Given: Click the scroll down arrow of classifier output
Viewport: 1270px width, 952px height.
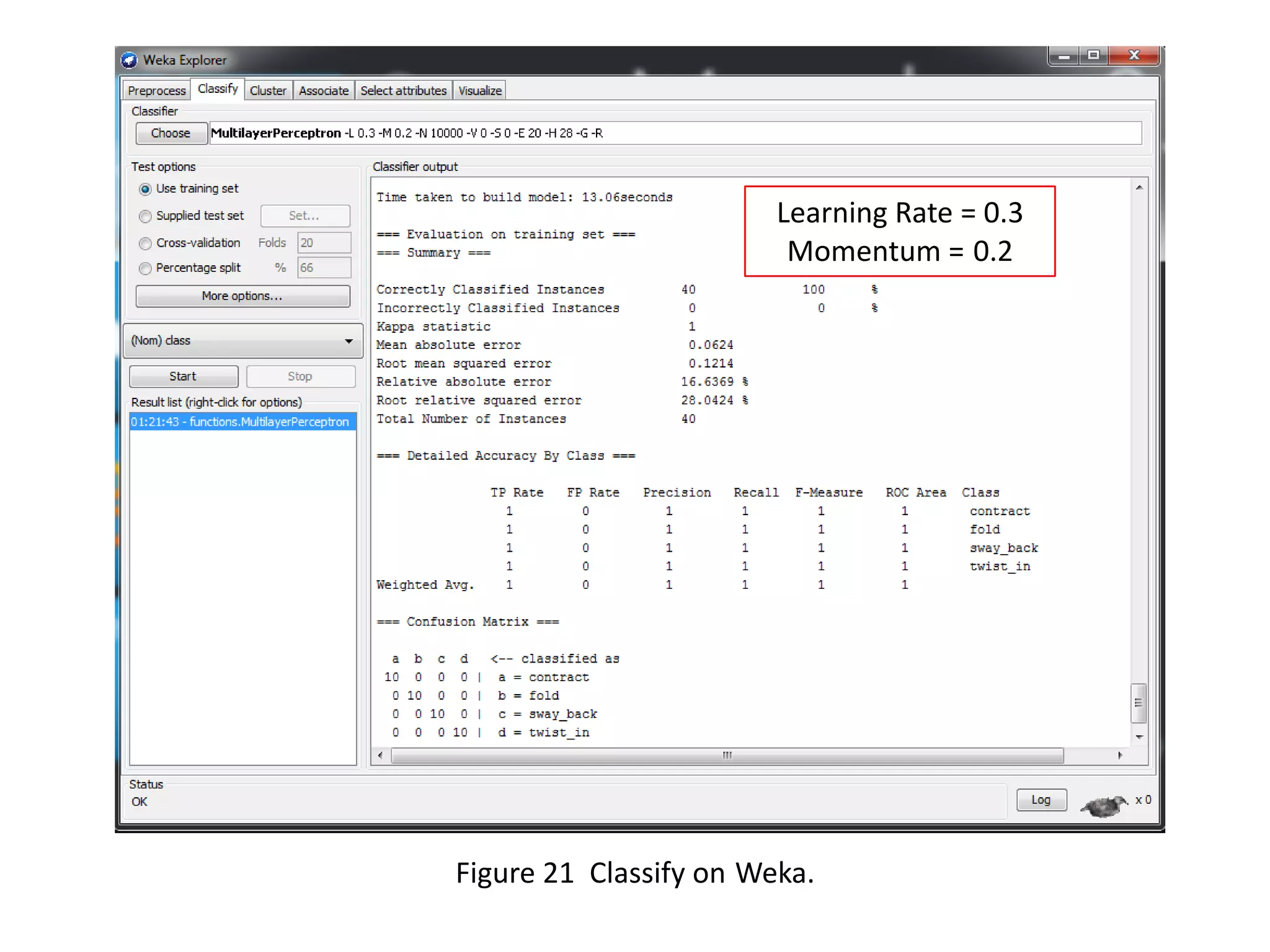Looking at the screenshot, I should tap(1139, 737).
